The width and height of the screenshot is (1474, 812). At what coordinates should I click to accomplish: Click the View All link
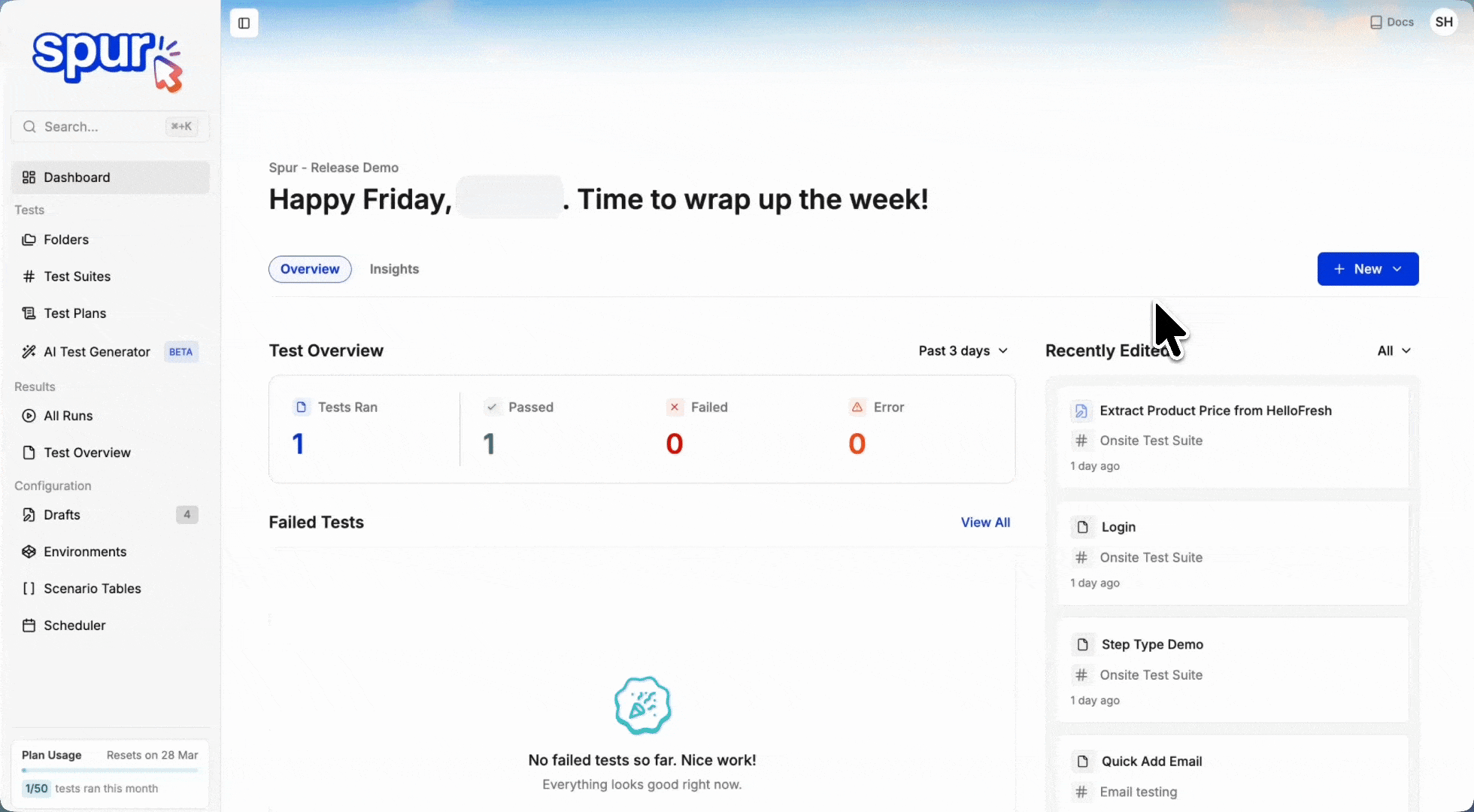click(985, 523)
